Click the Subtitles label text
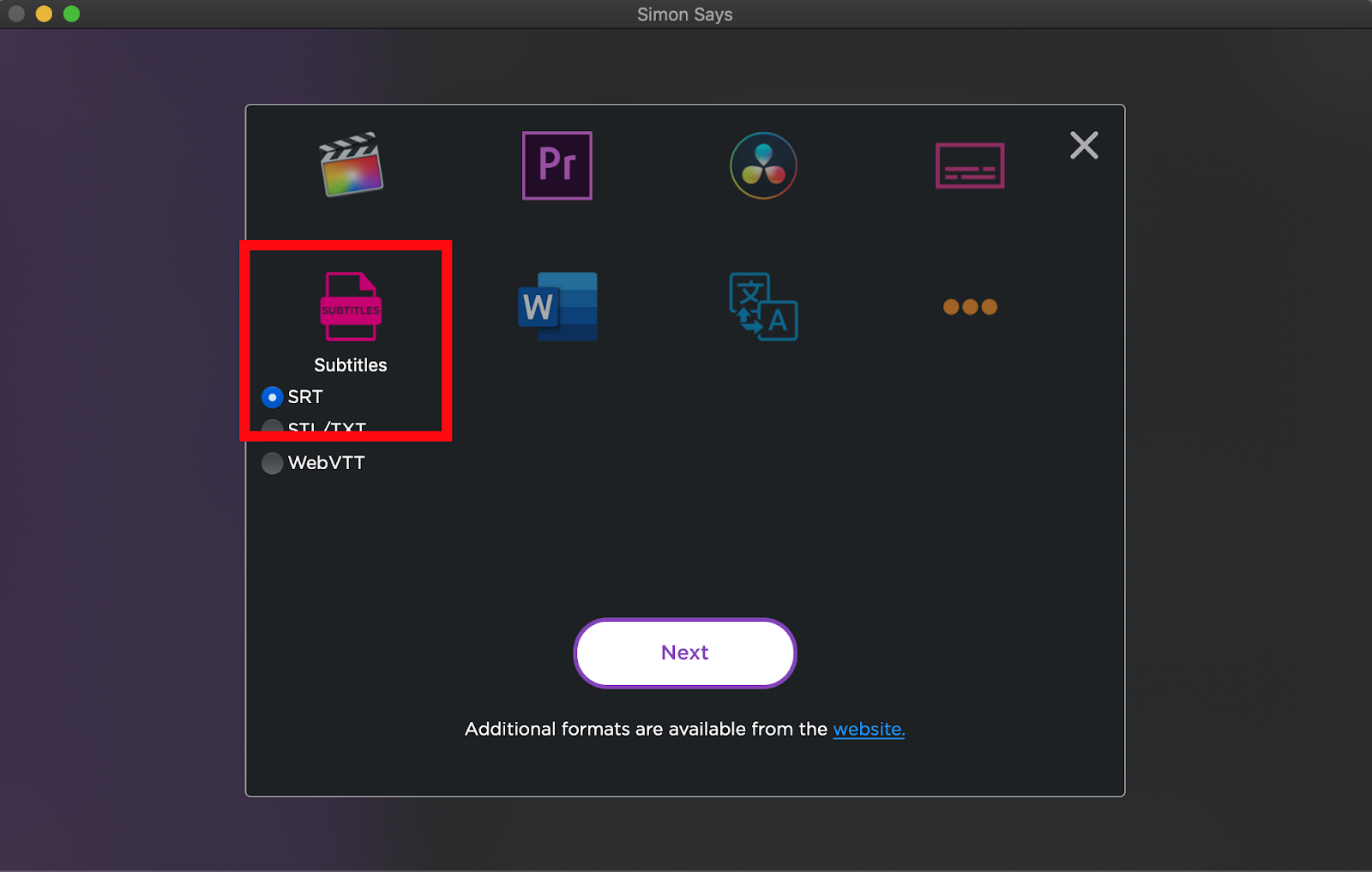This screenshot has width=1372, height=872. (351, 365)
